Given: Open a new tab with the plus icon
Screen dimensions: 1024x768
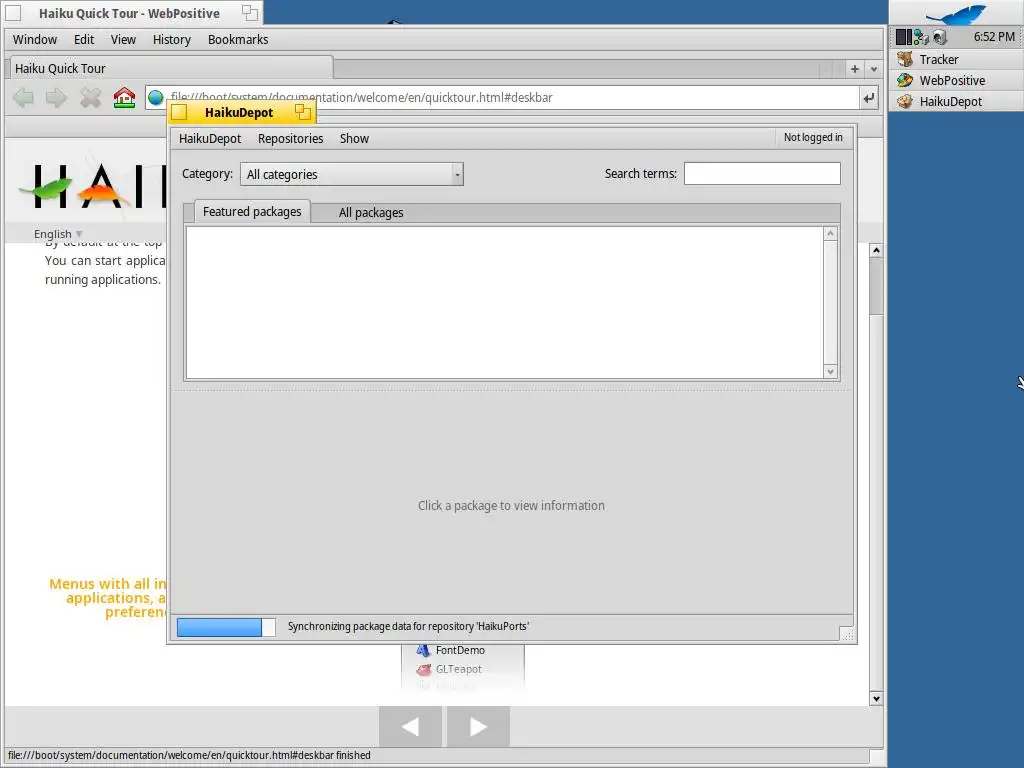Looking at the screenshot, I should coord(854,69).
